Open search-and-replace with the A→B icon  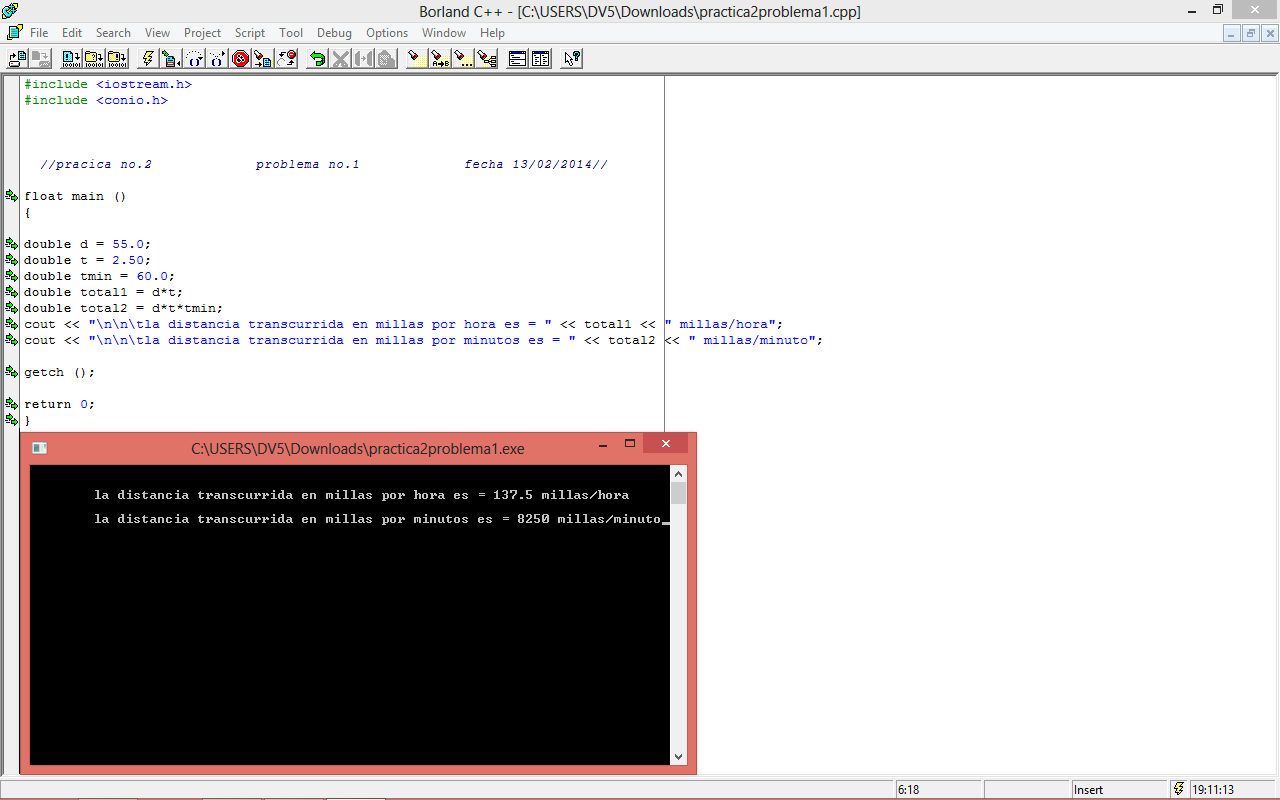pyautogui.click(x=438, y=58)
